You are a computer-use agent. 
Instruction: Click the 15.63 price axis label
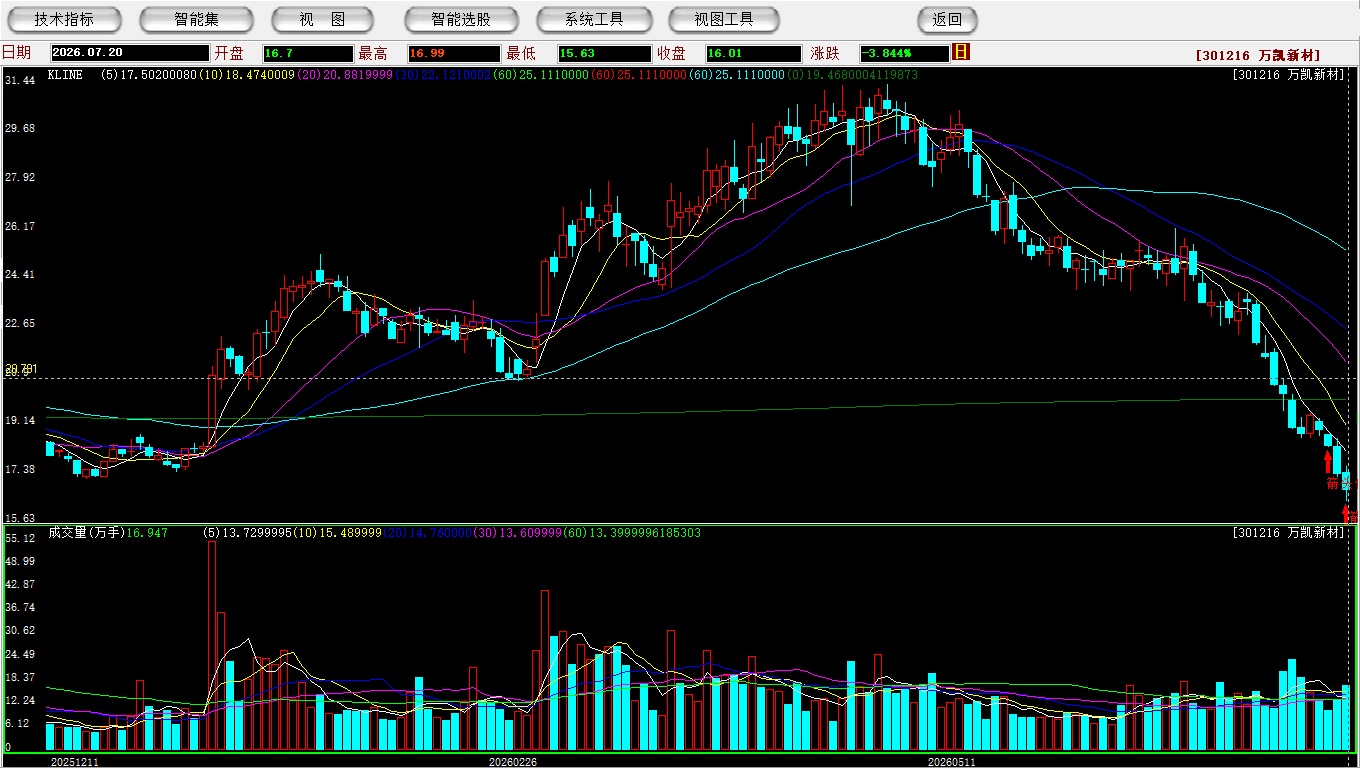coord(20,518)
